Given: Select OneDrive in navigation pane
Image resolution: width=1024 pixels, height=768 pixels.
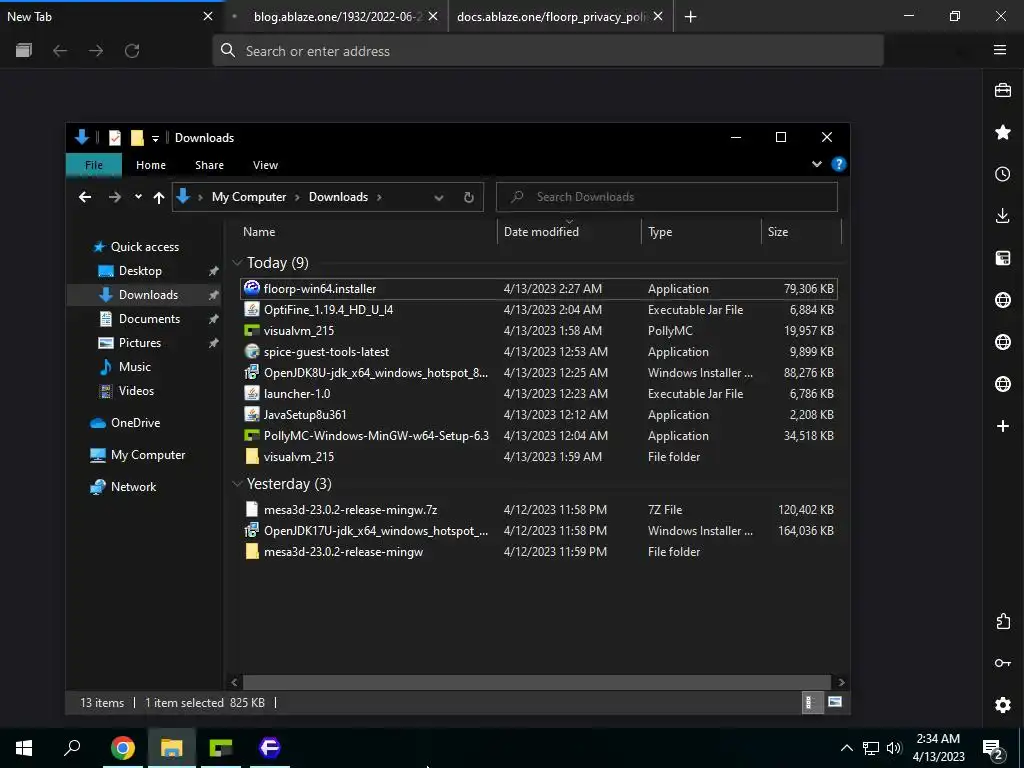Looking at the screenshot, I should click(135, 423).
